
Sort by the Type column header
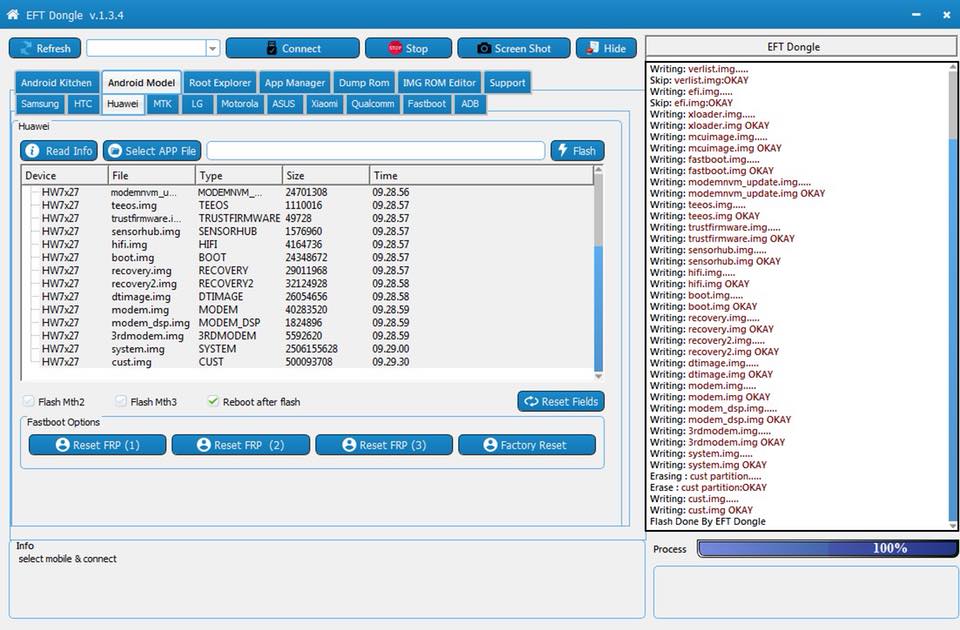point(239,175)
